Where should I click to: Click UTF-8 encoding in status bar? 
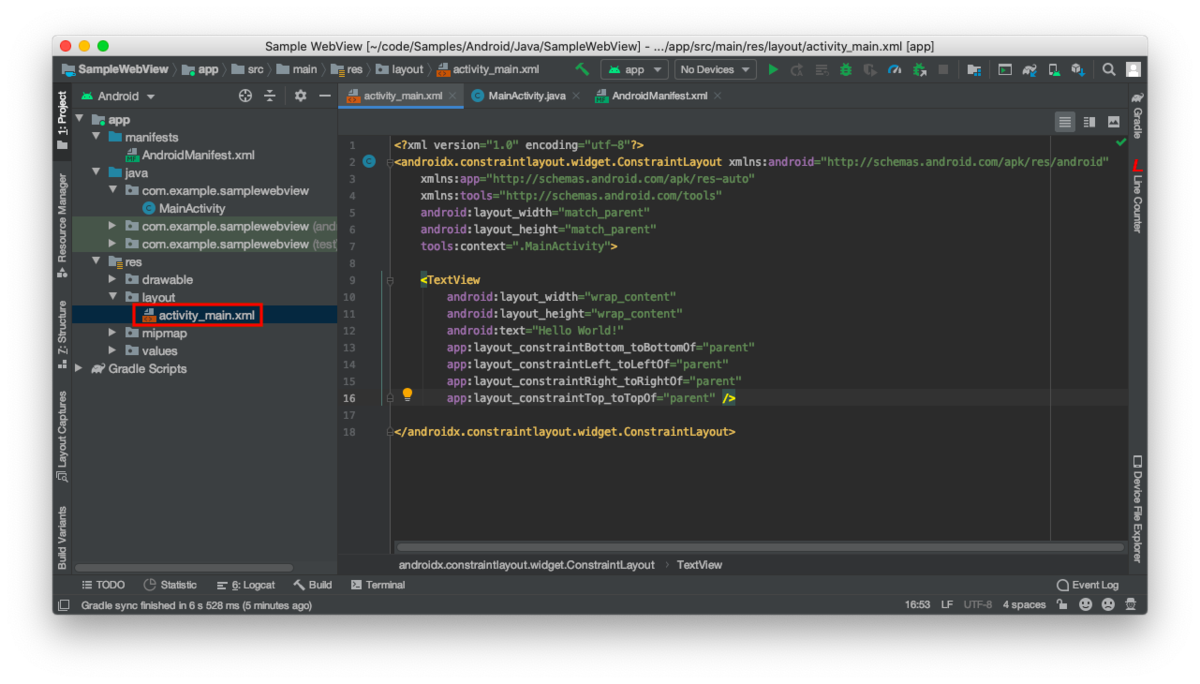click(x=978, y=605)
